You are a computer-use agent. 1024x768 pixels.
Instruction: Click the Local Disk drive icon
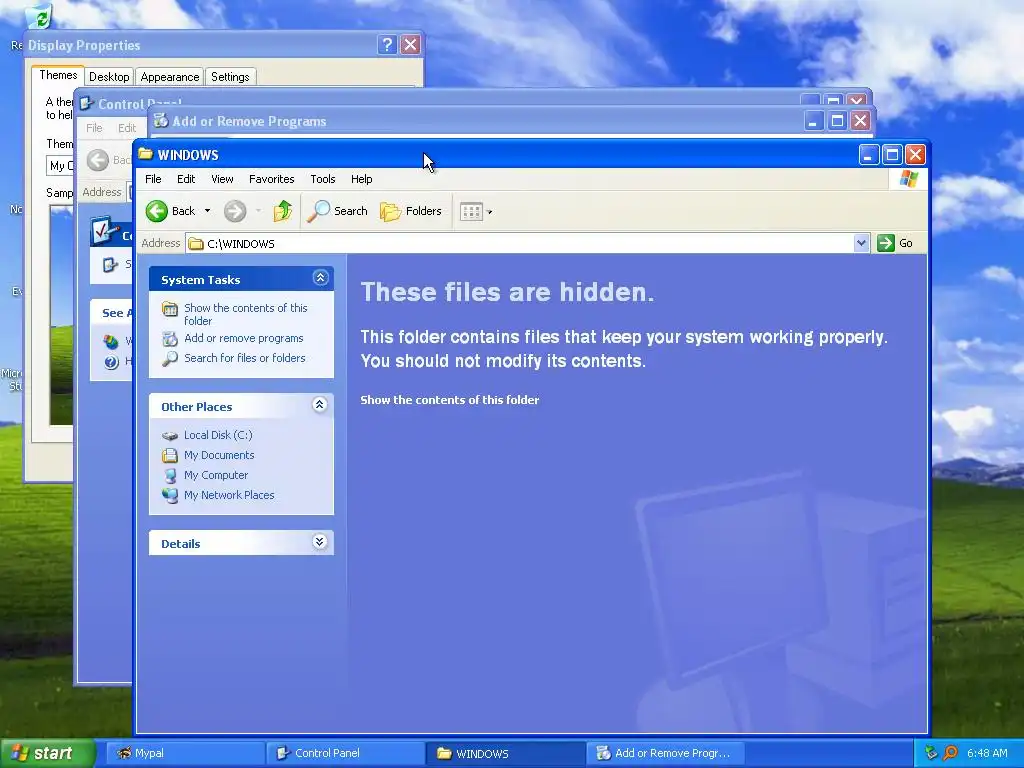pyautogui.click(x=170, y=436)
